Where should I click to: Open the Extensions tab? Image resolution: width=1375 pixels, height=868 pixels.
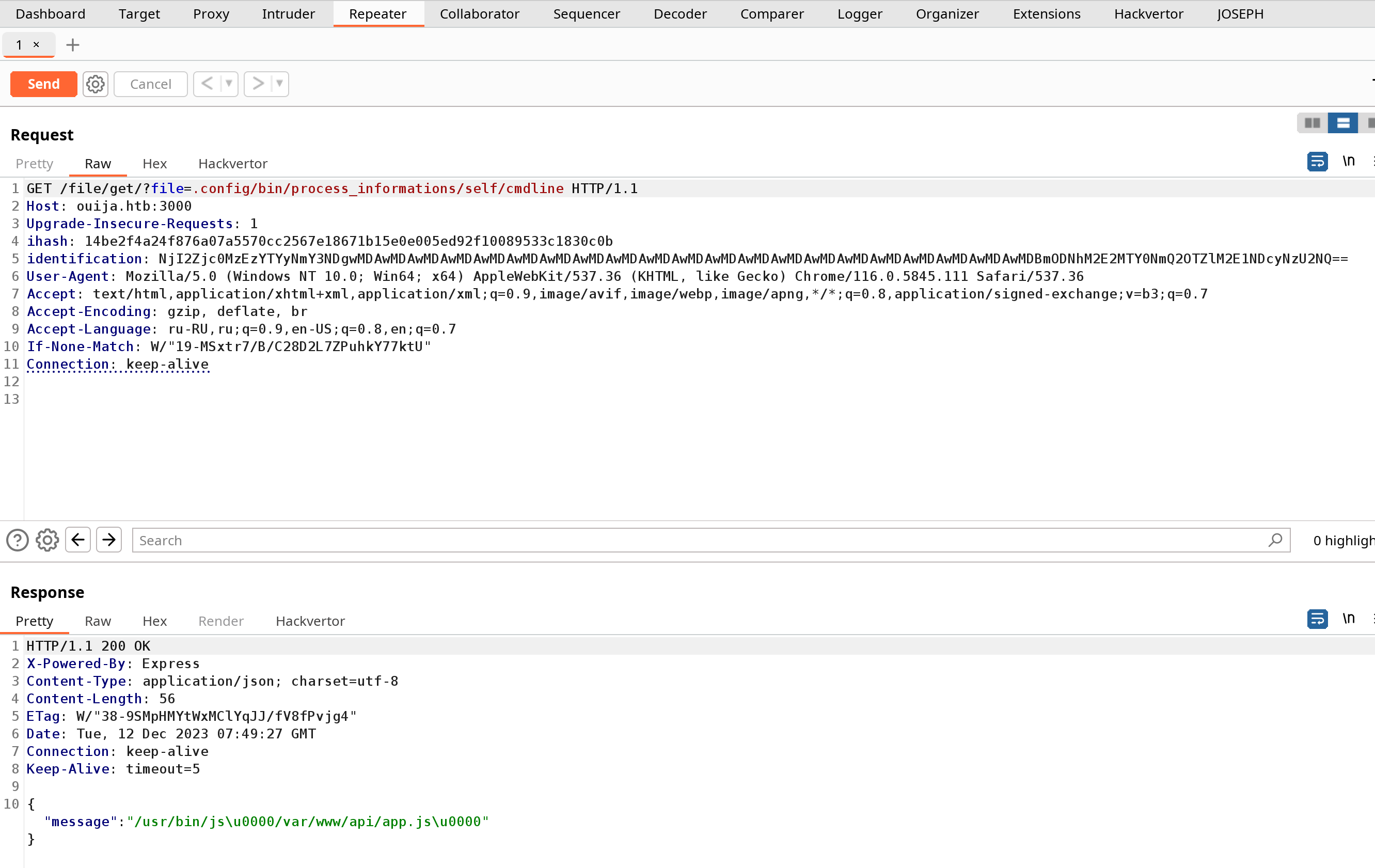point(1047,14)
